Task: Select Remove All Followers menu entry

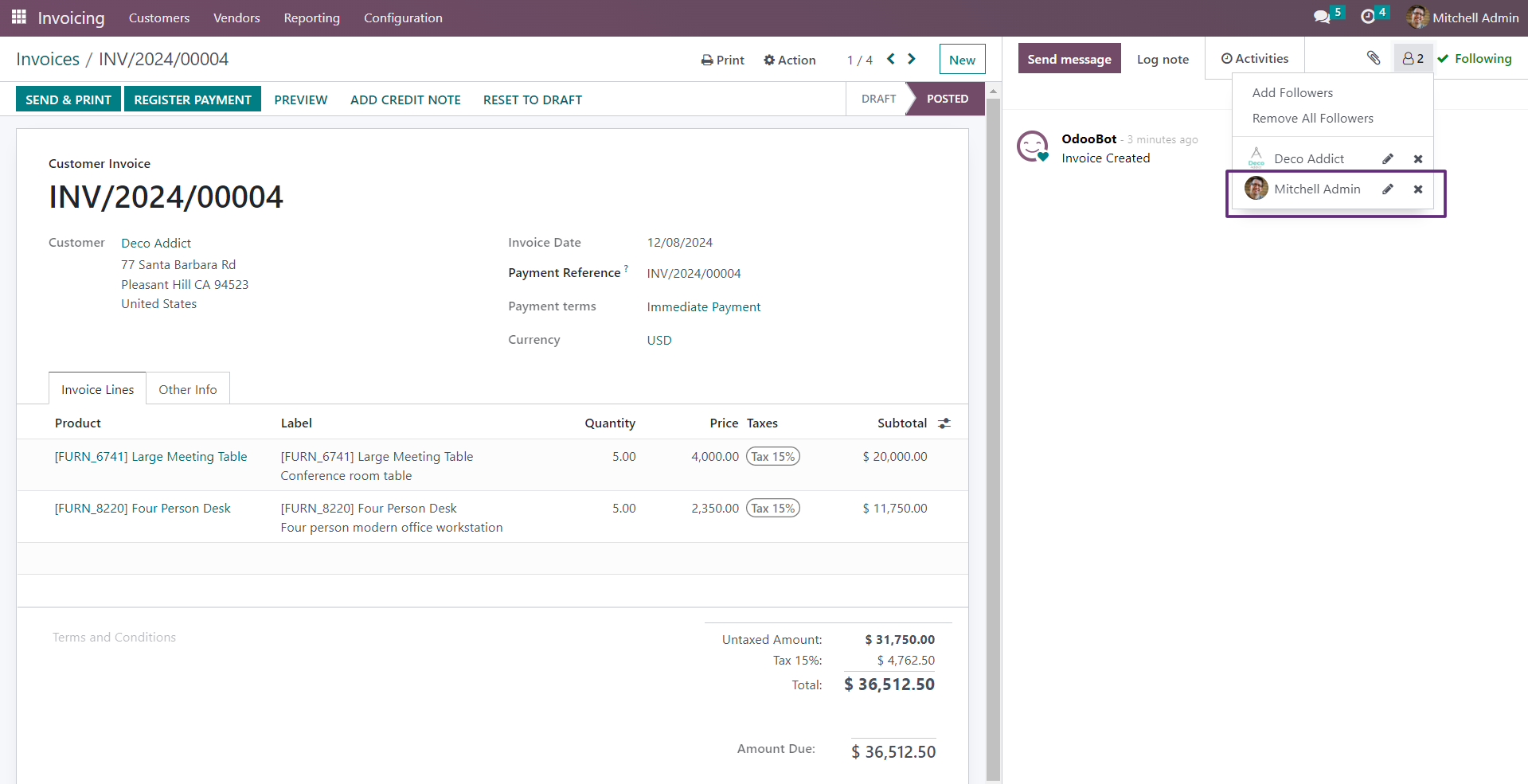Action: (1312, 119)
